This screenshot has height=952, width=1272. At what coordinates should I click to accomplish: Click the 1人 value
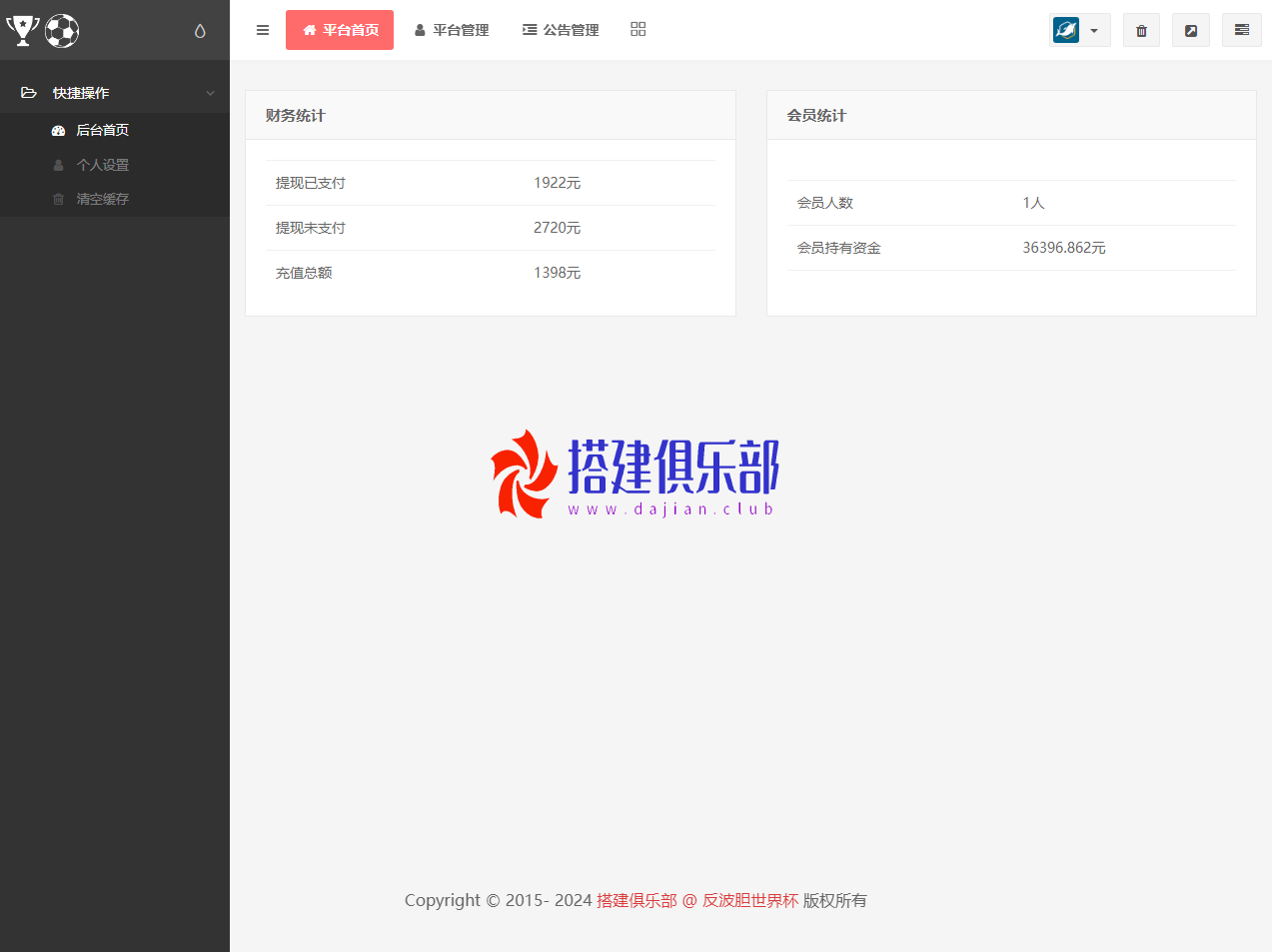1033,203
